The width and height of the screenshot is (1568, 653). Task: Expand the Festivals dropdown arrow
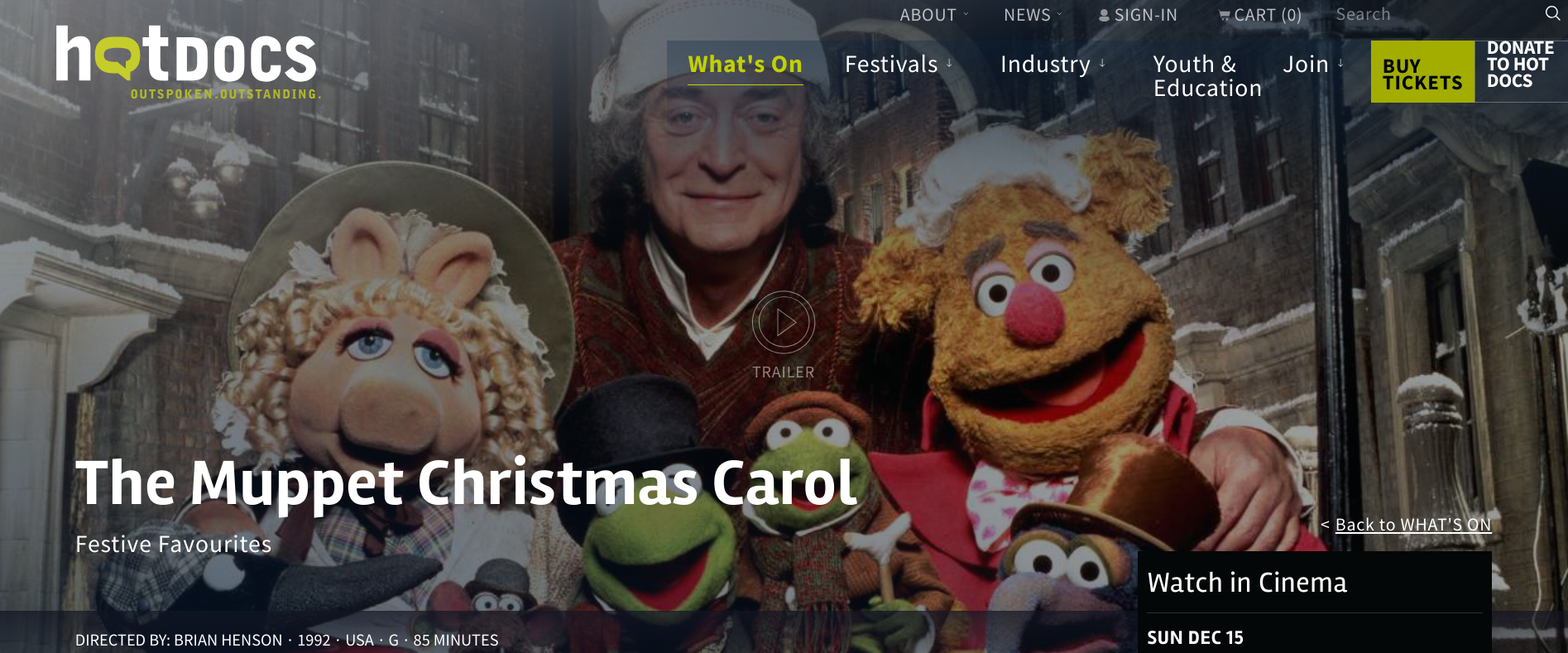tap(949, 63)
